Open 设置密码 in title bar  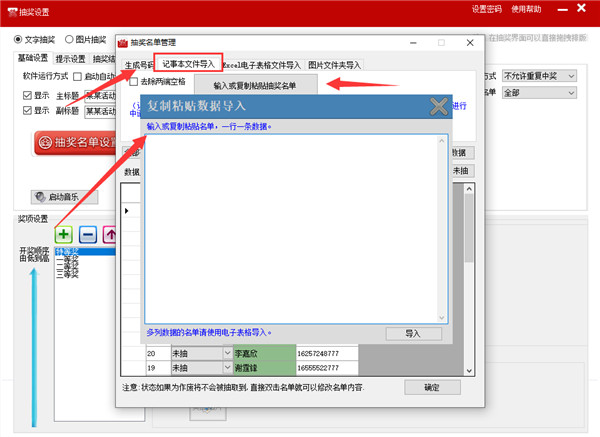pyautogui.click(x=486, y=9)
